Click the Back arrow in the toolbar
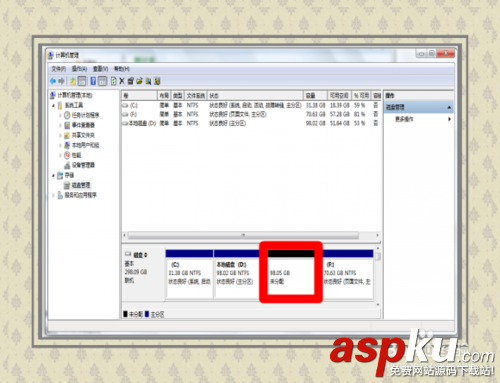The image size is (500, 383). point(53,81)
